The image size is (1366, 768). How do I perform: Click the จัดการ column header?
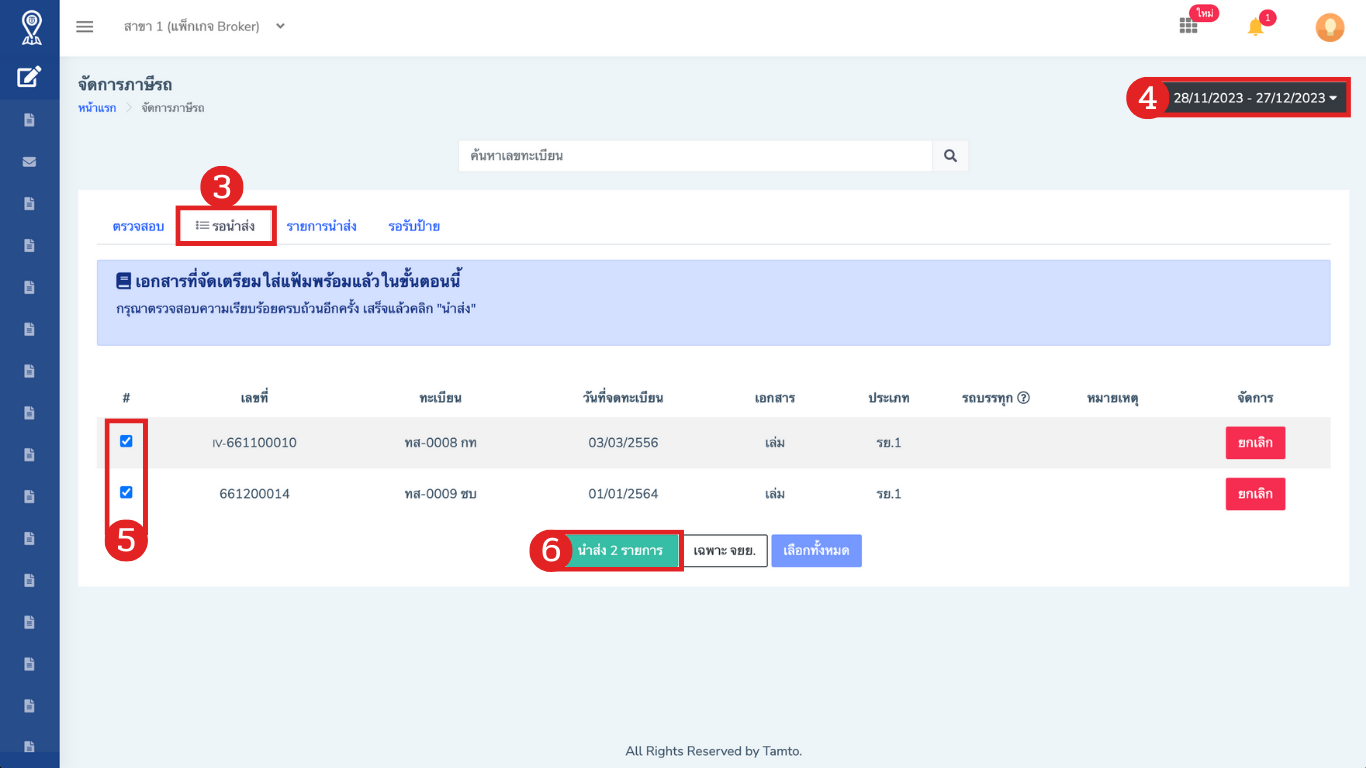coord(1255,398)
